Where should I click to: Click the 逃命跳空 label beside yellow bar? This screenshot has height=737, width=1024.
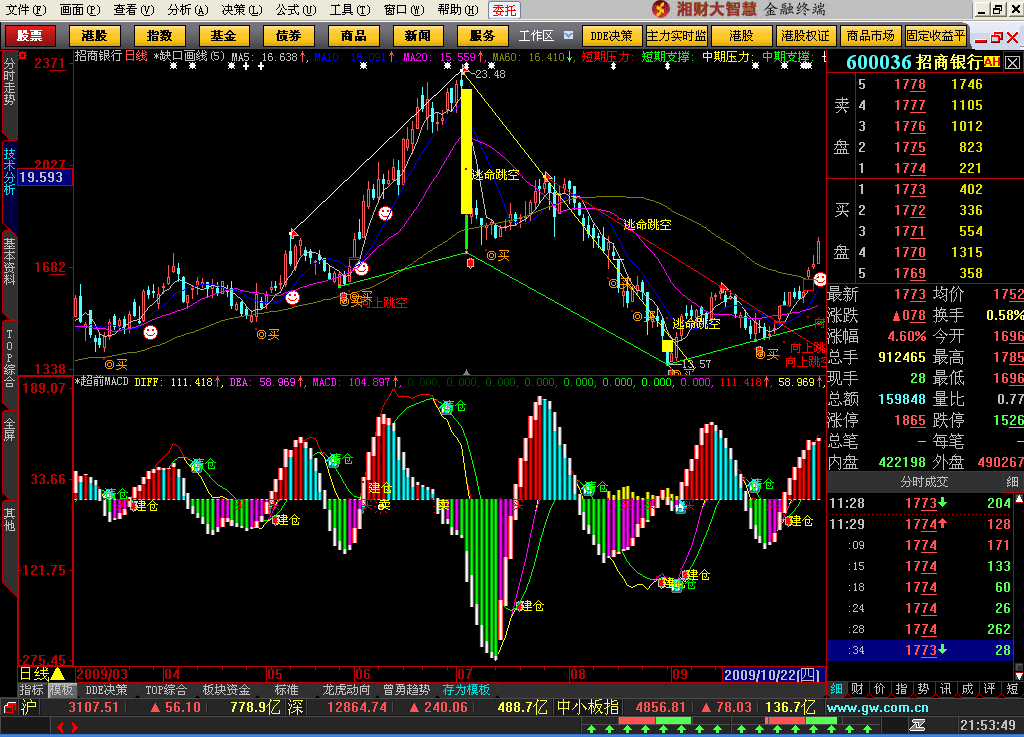click(495, 175)
